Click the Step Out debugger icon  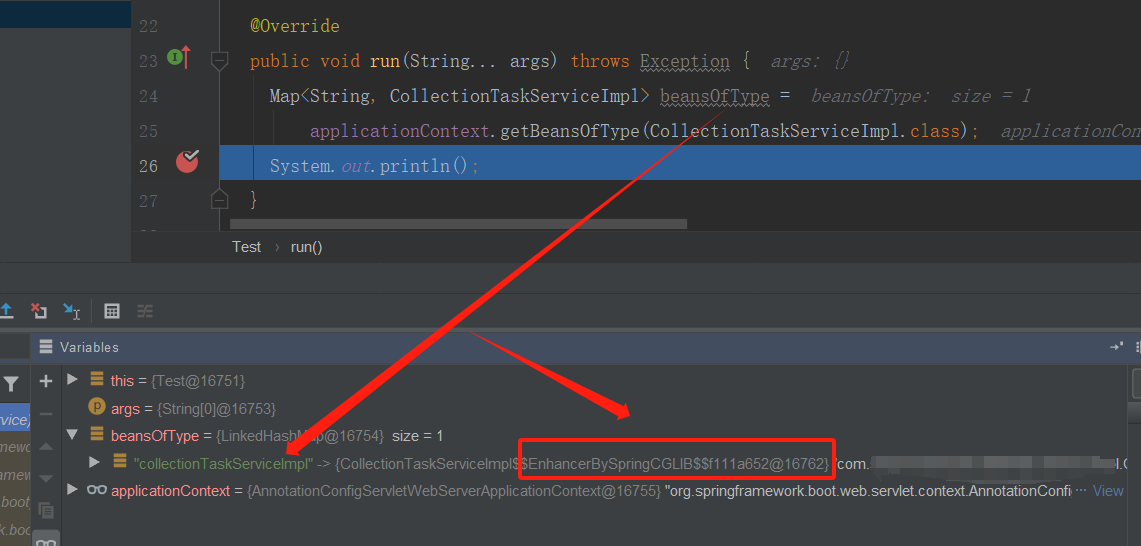point(7,312)
